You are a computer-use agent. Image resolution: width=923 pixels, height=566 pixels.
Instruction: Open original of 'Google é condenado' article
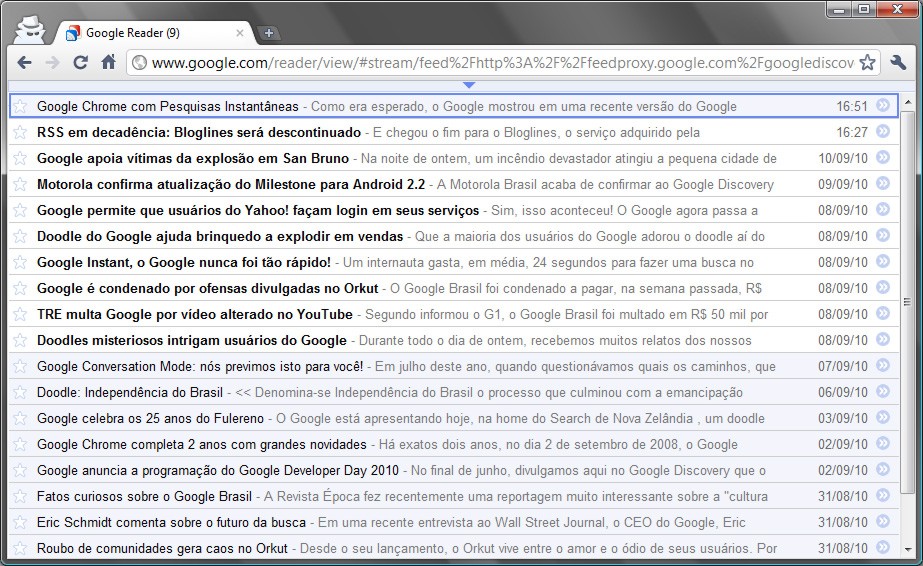click(882, 287)
